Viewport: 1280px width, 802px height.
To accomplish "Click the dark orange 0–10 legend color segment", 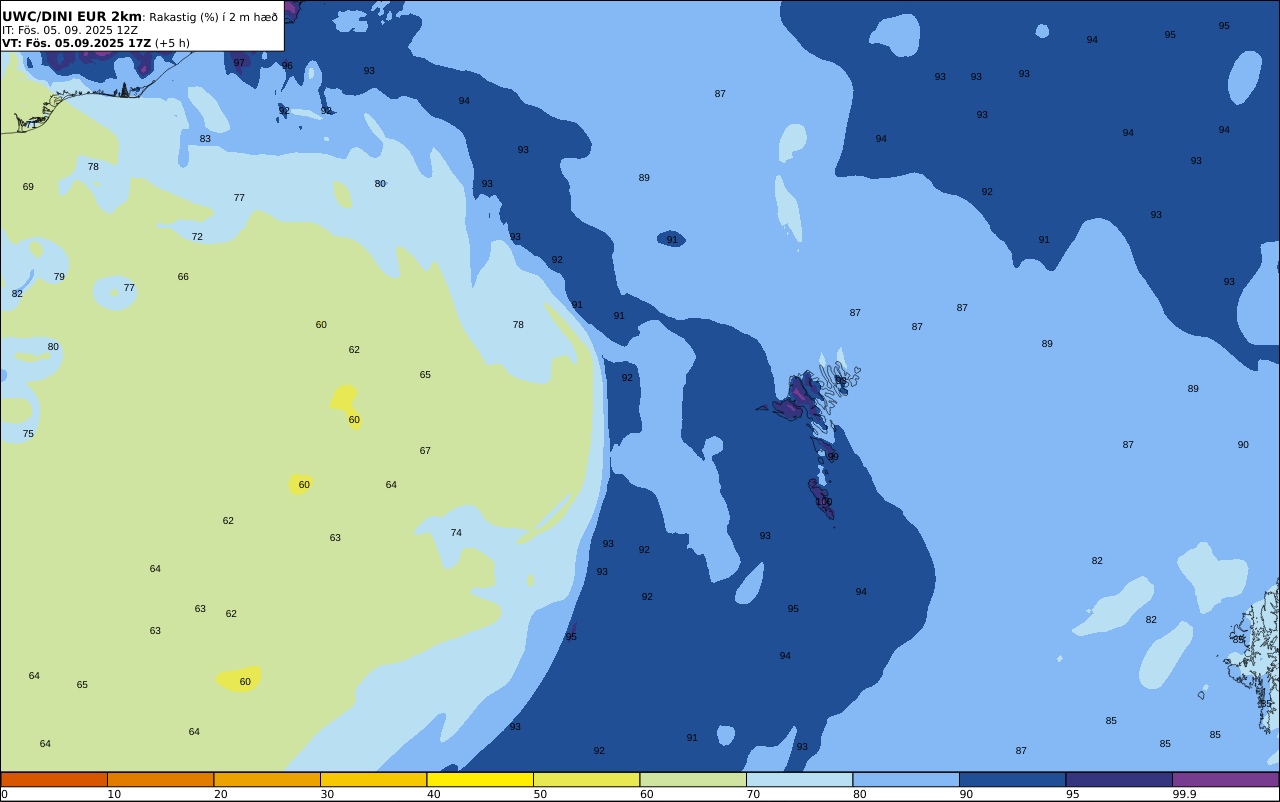I will click(x=54, y=779).
